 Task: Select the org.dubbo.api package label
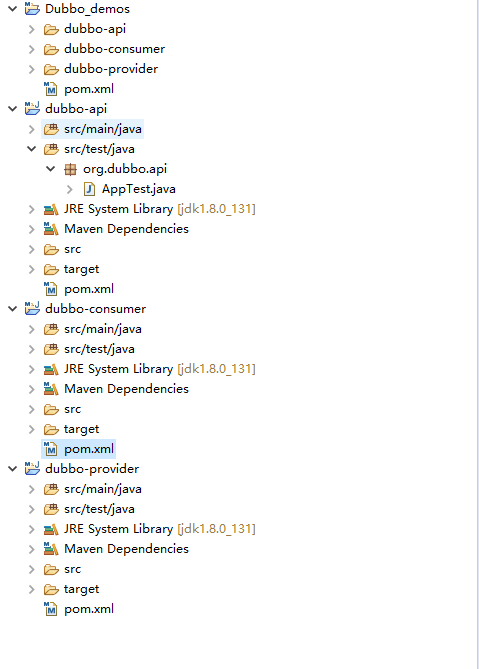tap(125, 169)
